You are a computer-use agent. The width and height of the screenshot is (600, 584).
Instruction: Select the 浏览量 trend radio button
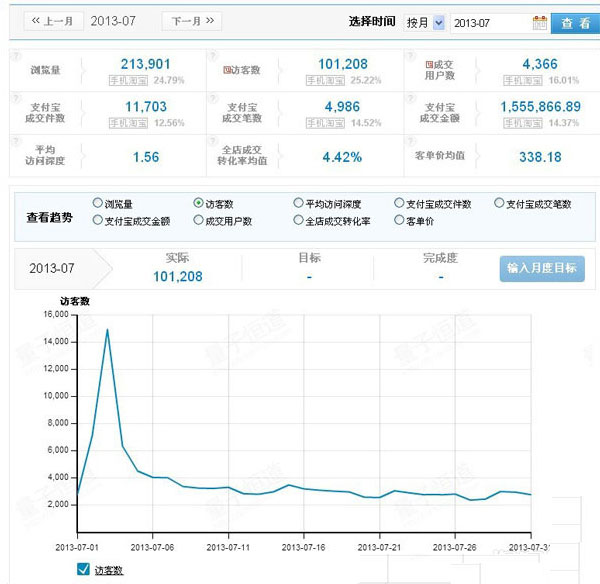(x=98, y=203)
